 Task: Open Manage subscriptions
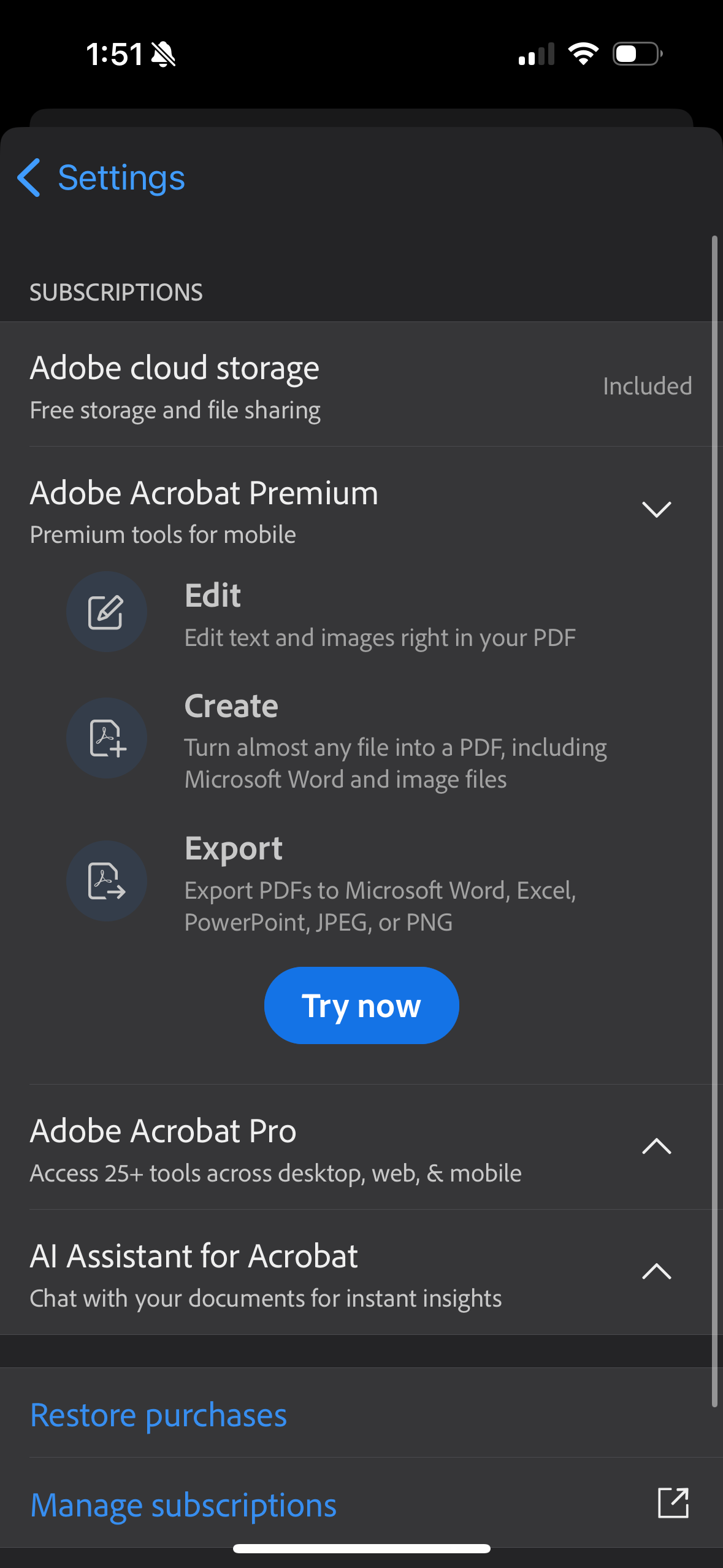[183, 1504]
